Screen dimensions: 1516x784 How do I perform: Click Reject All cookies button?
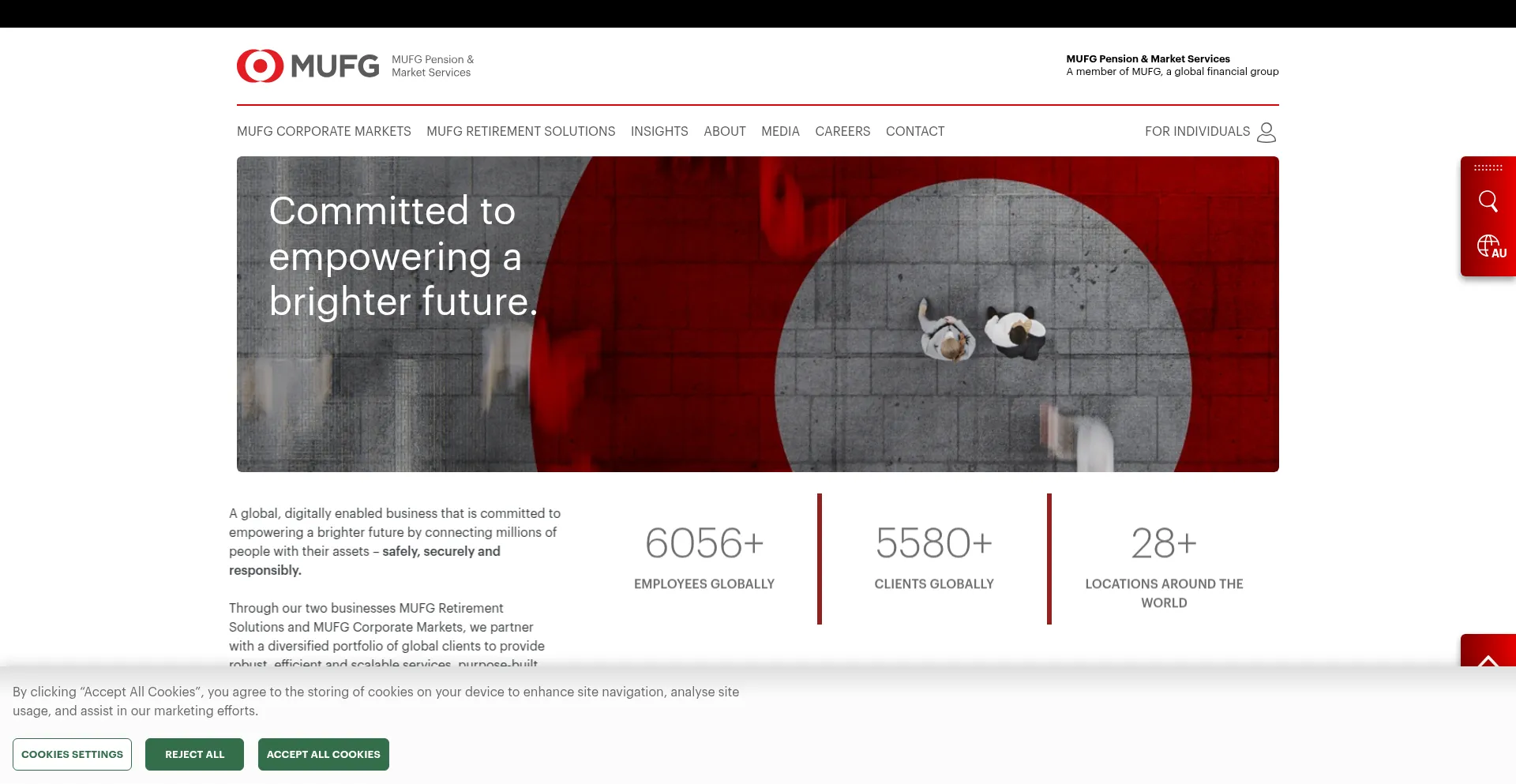pyautogui.click(x=194, y=755)
